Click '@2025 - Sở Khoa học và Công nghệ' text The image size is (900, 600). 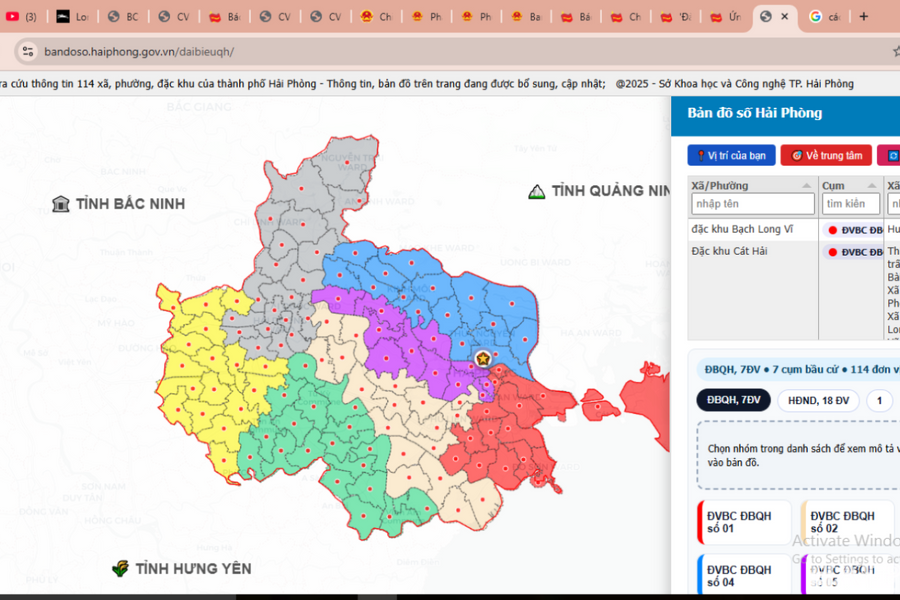click(734, 84)
